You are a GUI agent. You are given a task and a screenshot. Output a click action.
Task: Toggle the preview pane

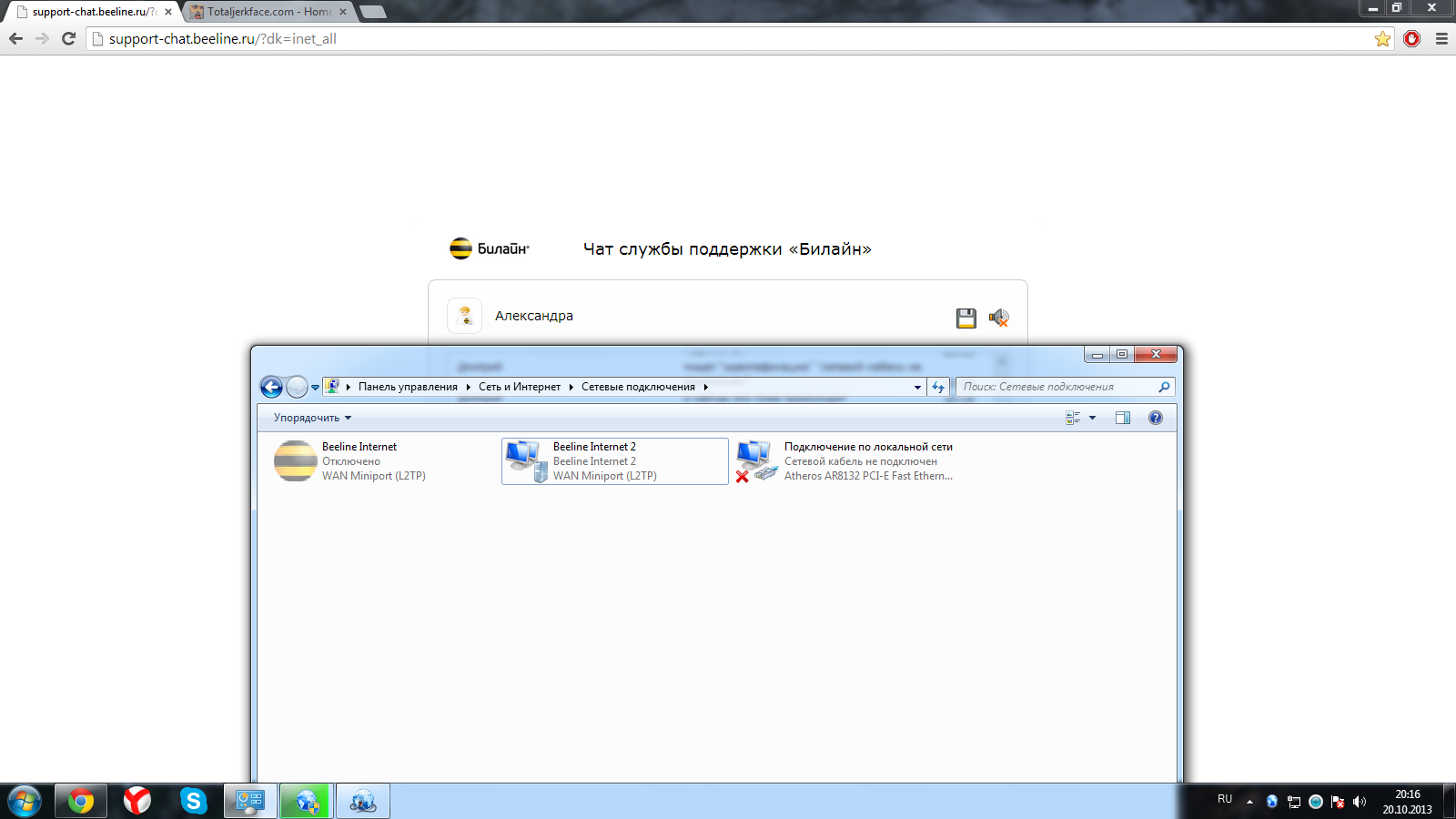pos(1123,418)
